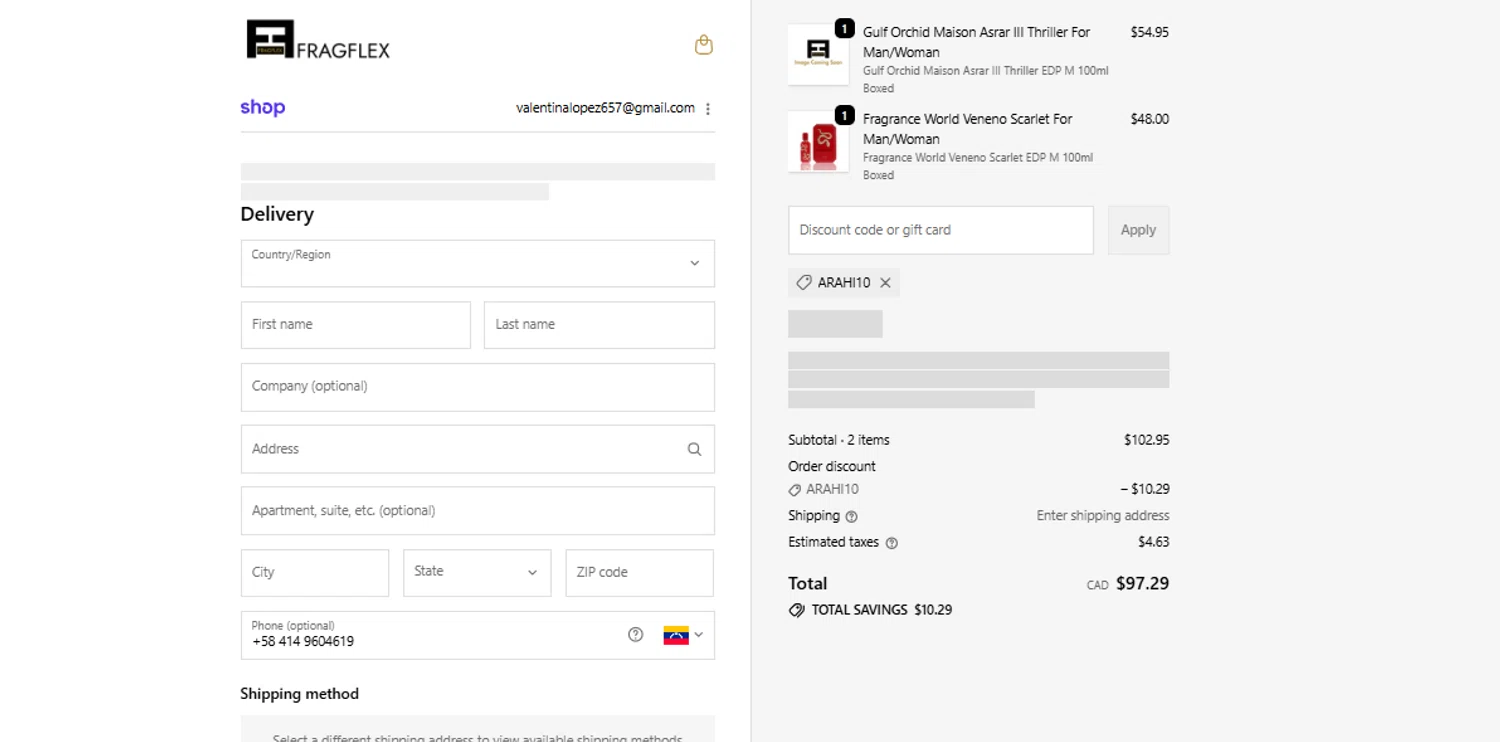Click the Veneno Scarlet product thumbnail
1500x742 pixels.
pos(818,141)
